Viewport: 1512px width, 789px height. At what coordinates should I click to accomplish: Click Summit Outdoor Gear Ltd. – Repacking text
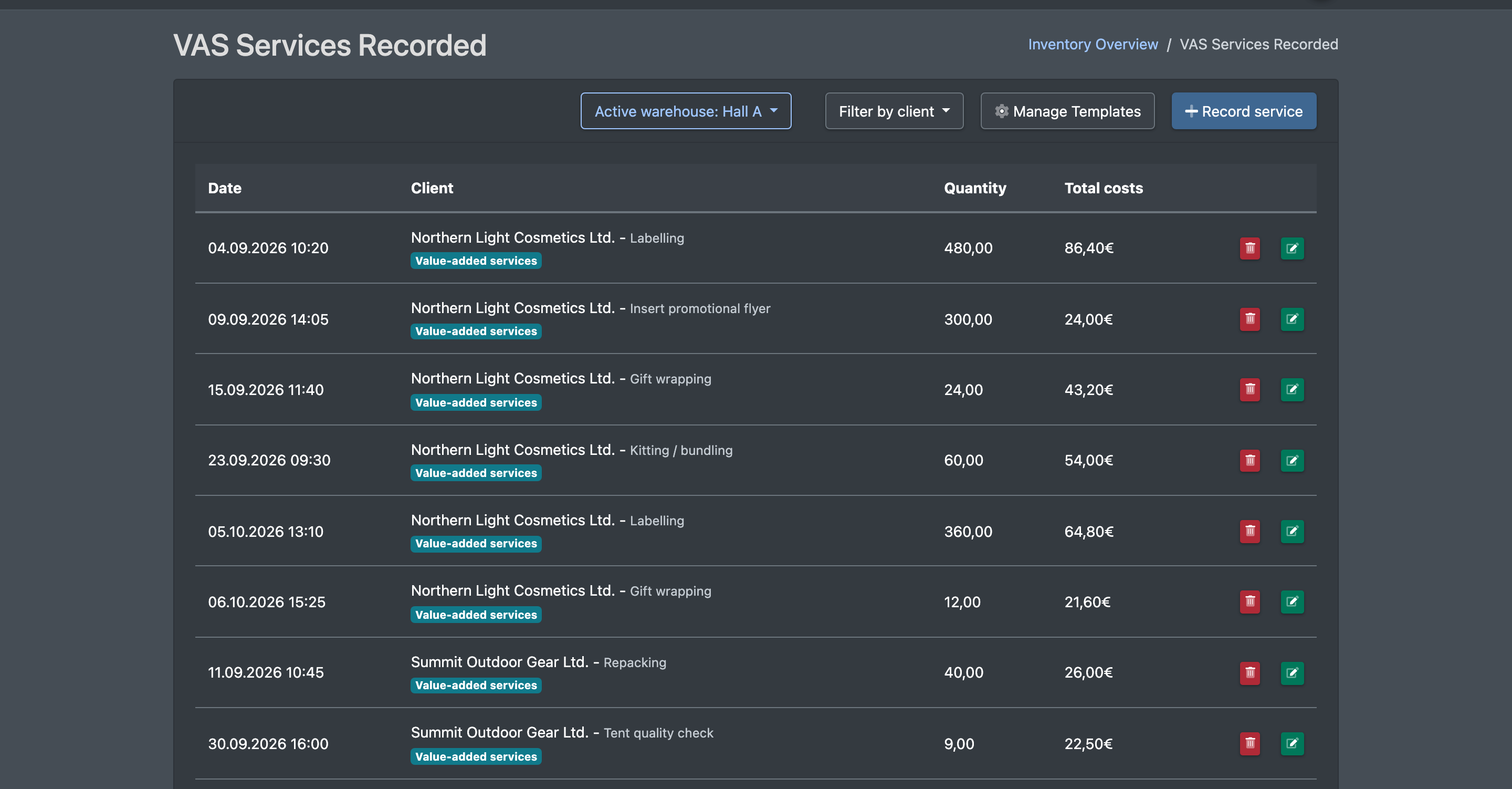[x=538, y=662]
